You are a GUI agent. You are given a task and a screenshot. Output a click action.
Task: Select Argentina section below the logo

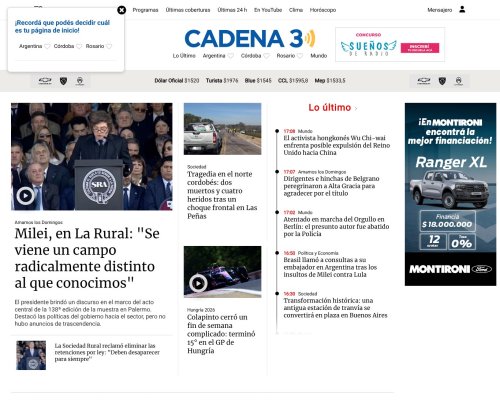pyautogui.click(x=214, y=56)
